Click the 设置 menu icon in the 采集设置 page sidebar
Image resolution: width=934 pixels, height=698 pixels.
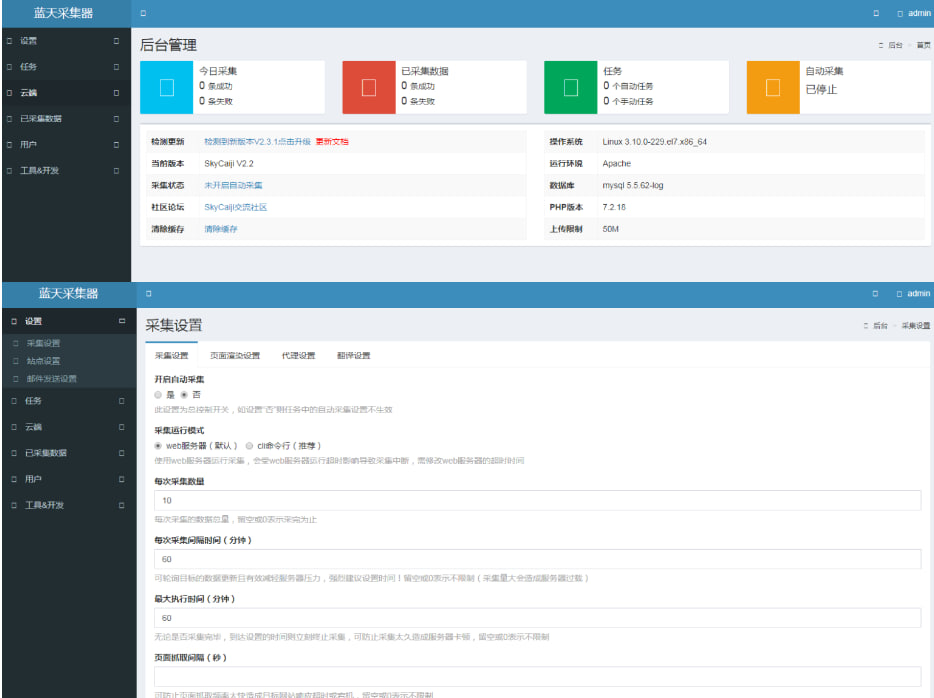tap(14, 322)
